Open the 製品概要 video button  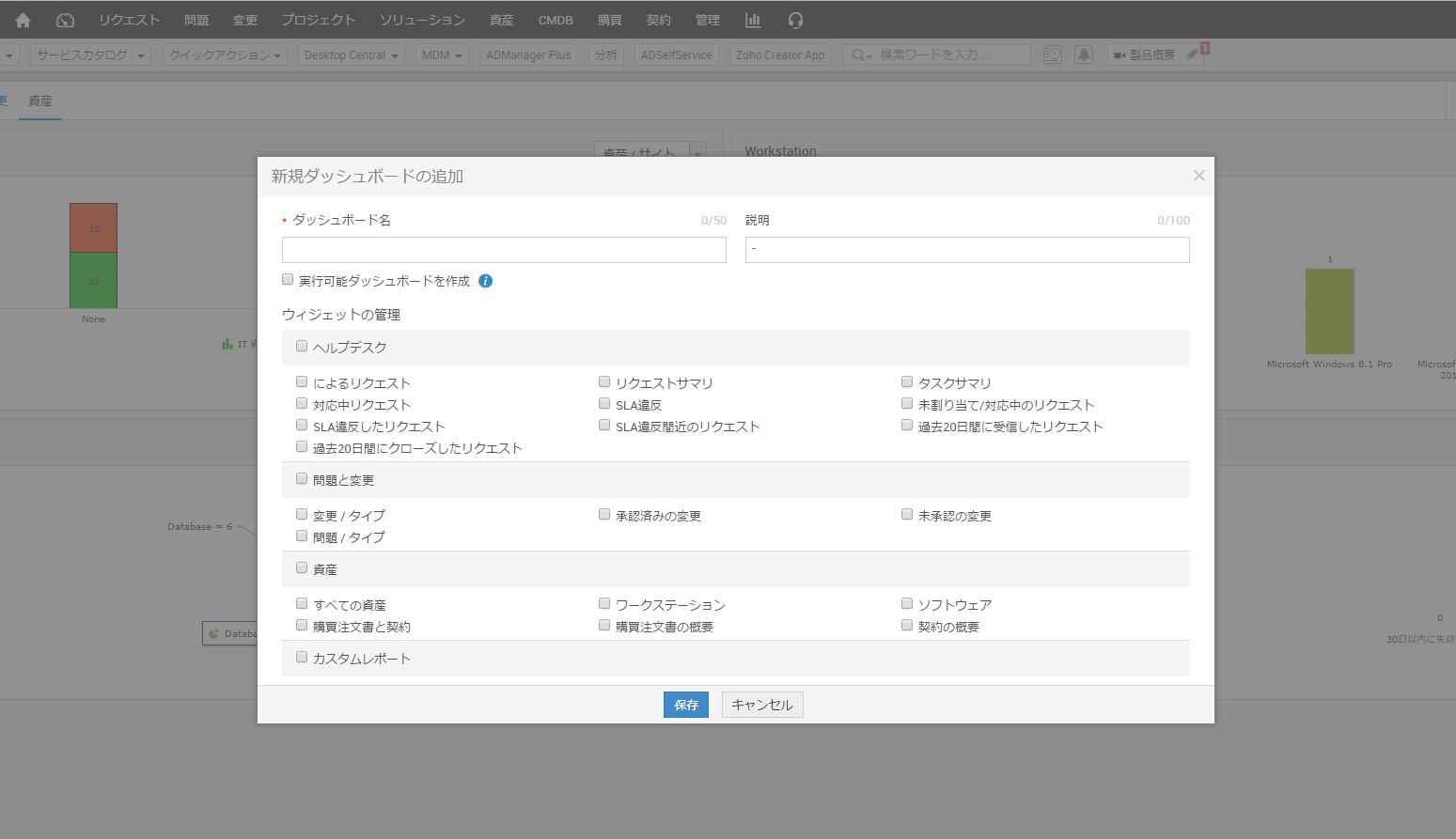coord(1144,54)
